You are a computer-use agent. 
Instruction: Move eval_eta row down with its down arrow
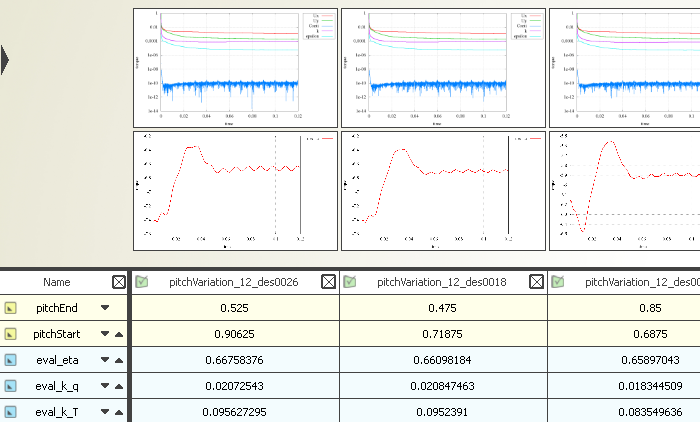click(x=105, y=359)
